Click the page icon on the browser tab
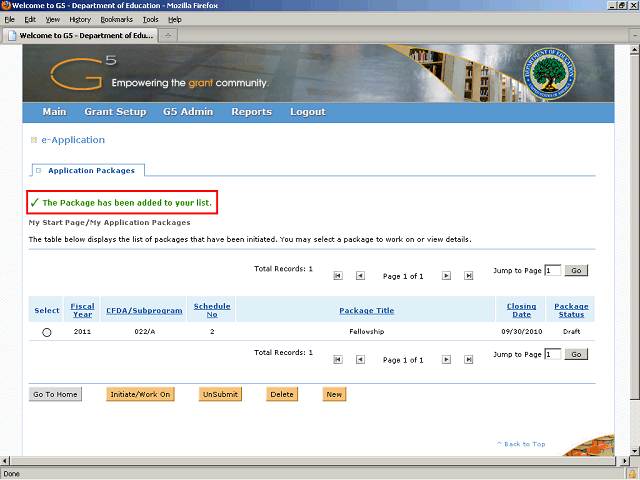This screenshot has width=640, height=480. click(12, 36)
